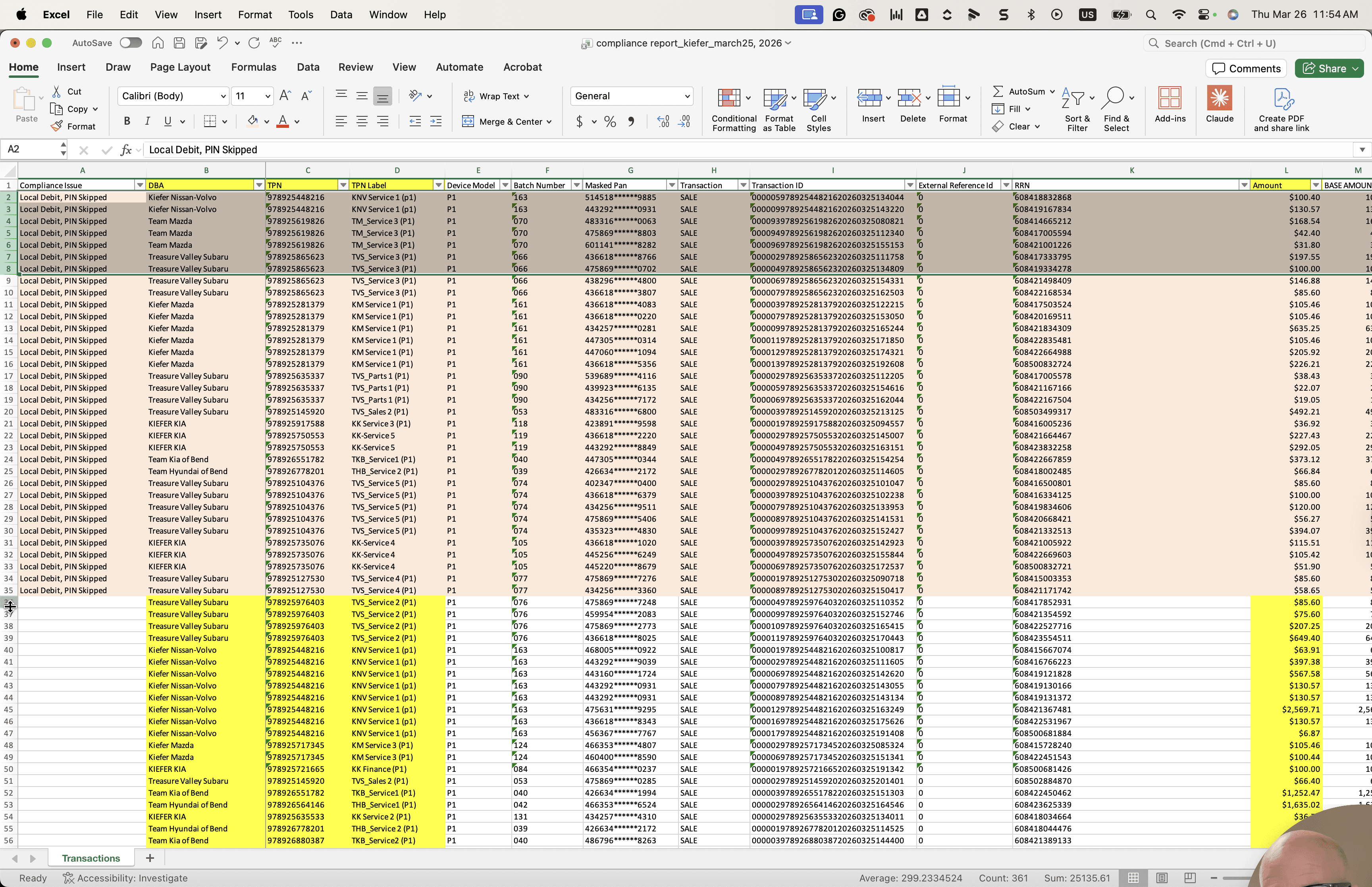Click the Comments button
Screen dimensions: 1372x887
tap(1247, 69)
